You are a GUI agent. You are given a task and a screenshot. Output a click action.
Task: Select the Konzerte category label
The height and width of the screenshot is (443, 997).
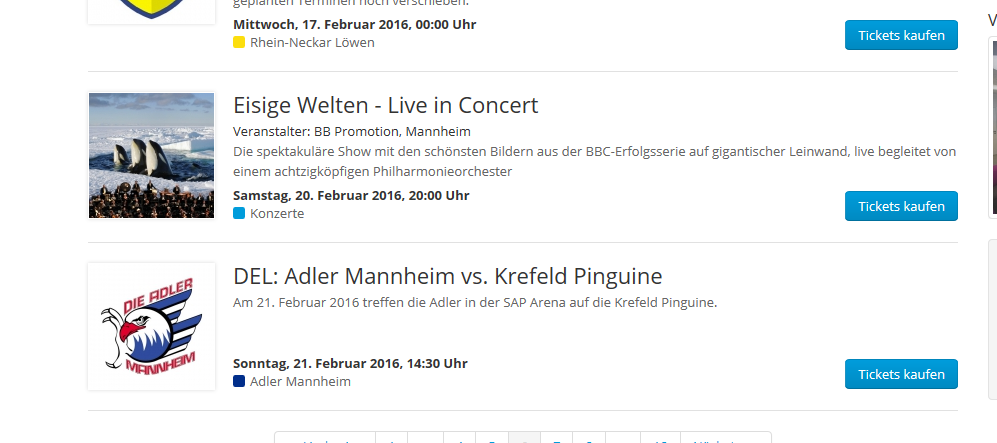pos(277,214)
